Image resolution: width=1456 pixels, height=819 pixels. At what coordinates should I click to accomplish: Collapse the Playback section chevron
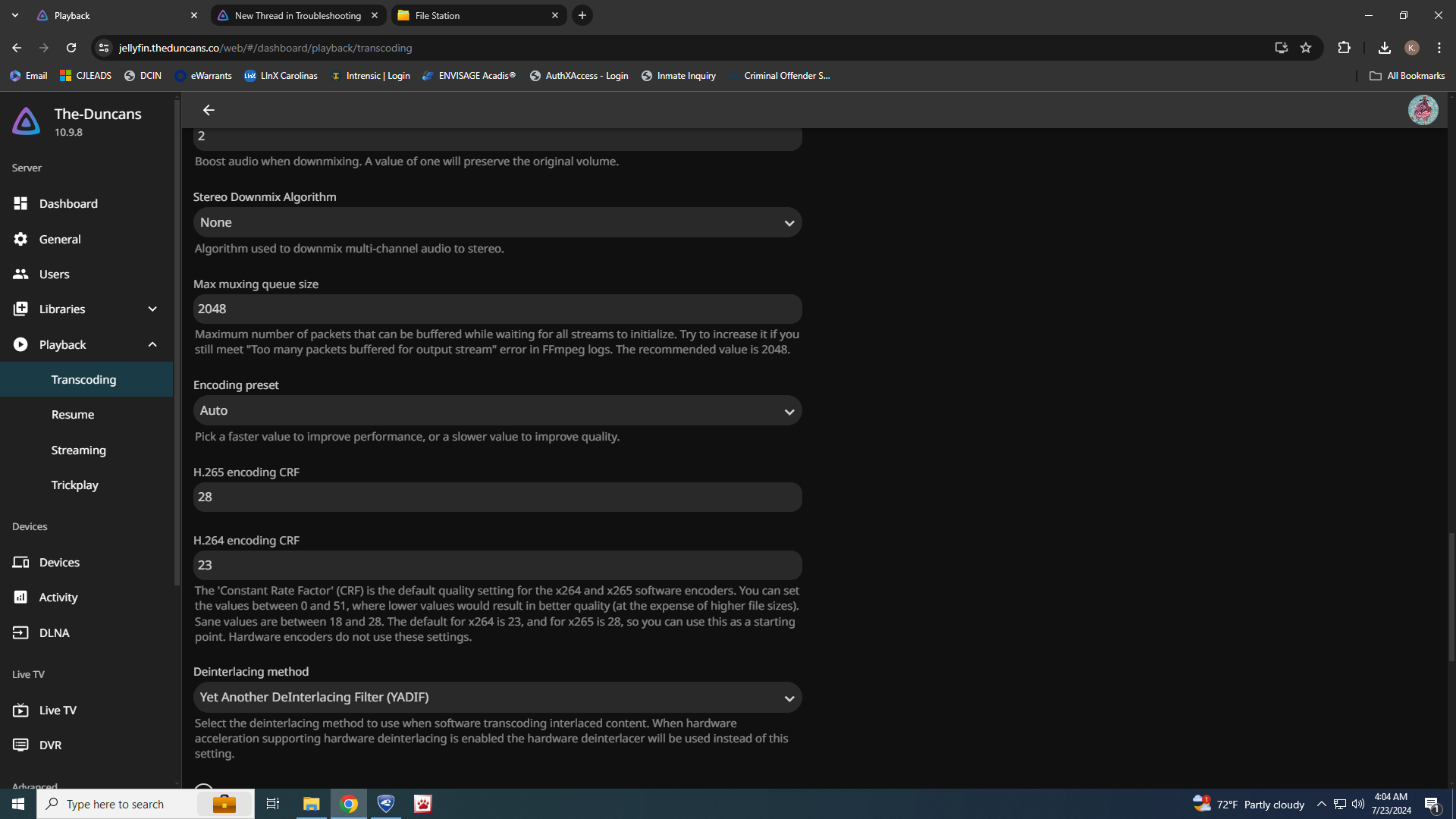[152, 344]
